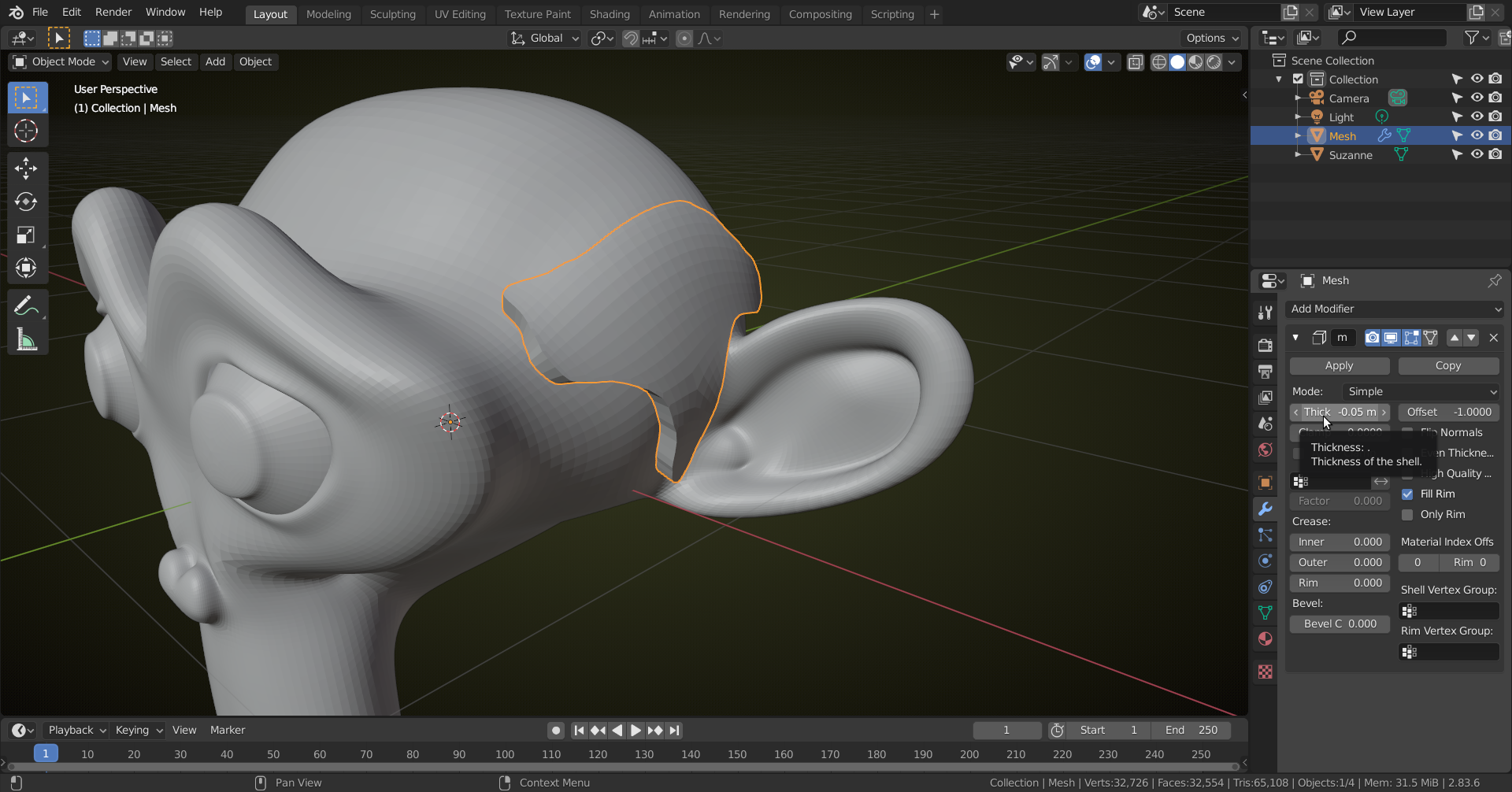Viewport: 1512px width, 792px height.
Task: Activate the Move tool
Action: point(26,168)
